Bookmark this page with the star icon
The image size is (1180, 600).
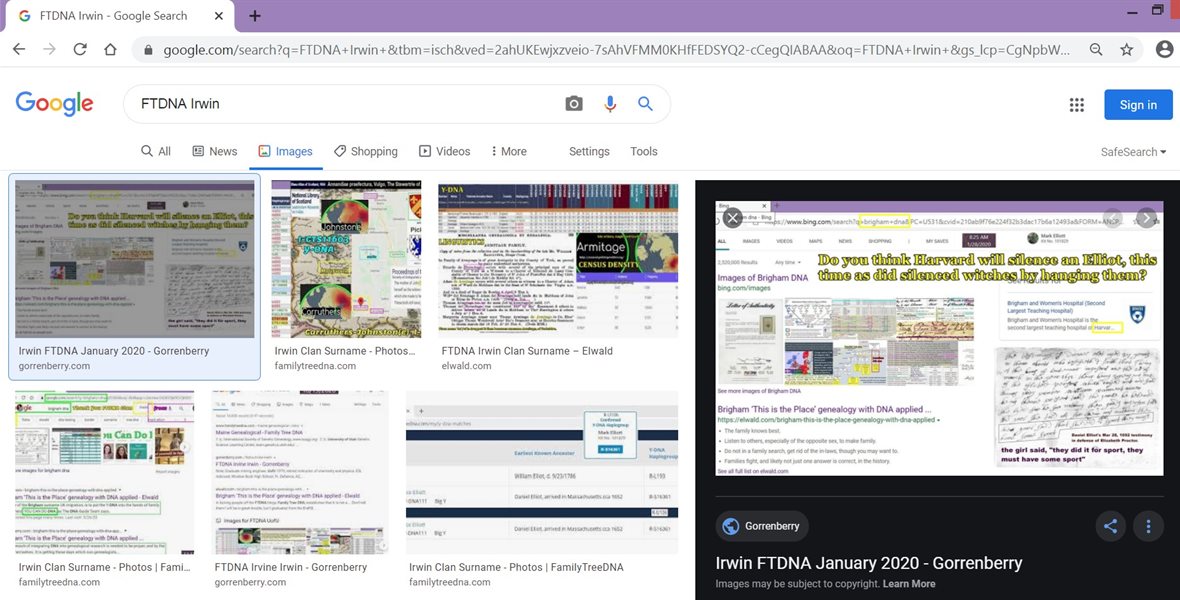pyautogui.click(x=1127, y=49)
